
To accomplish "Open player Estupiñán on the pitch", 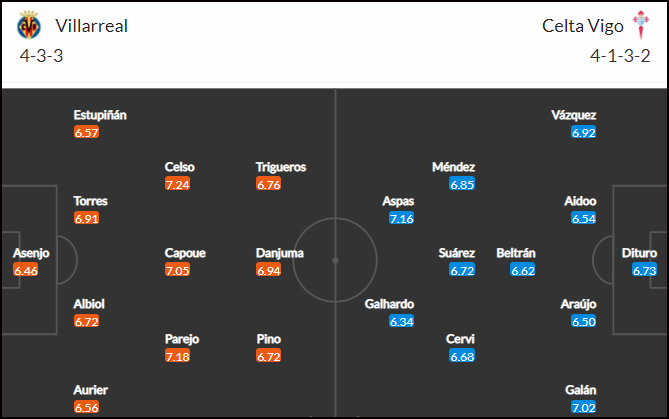I will click(100, 115).
